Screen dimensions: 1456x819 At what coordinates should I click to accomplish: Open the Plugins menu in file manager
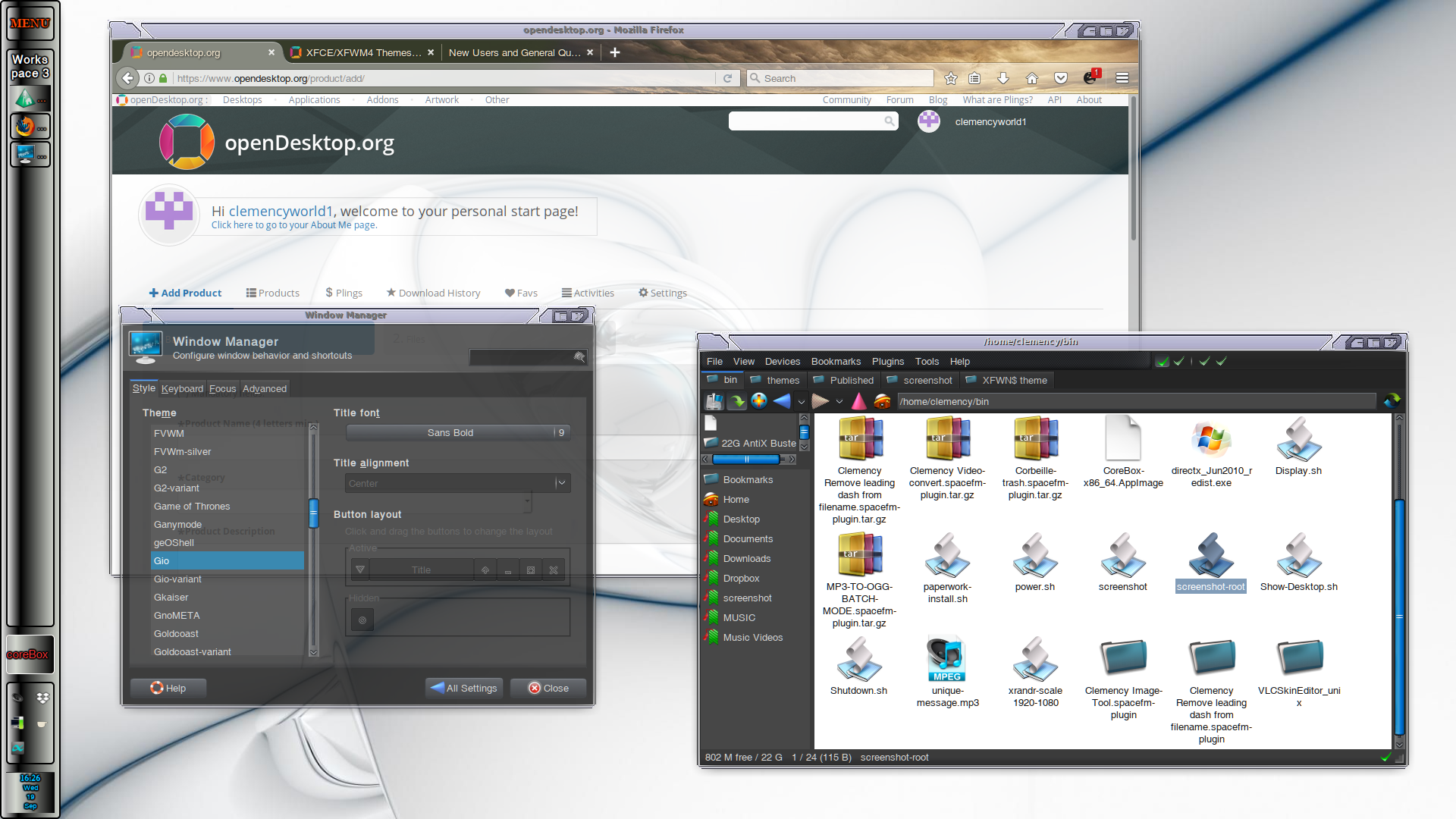coord(888,362)
